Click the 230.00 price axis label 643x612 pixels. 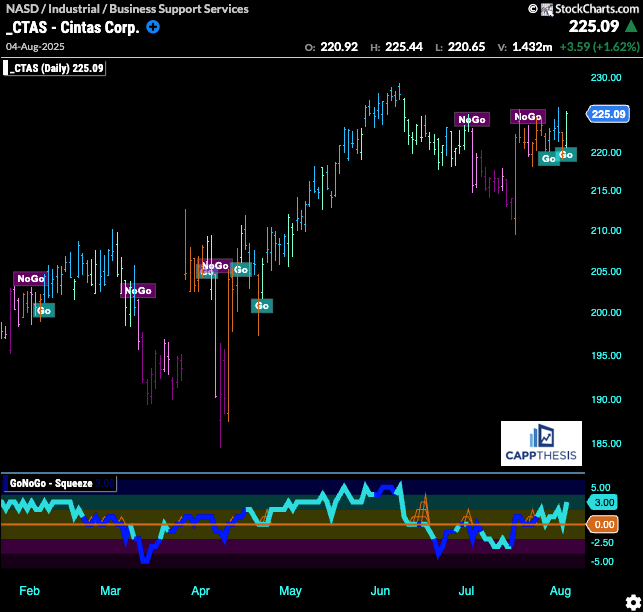pyautogui.click(x=606, y=78)
